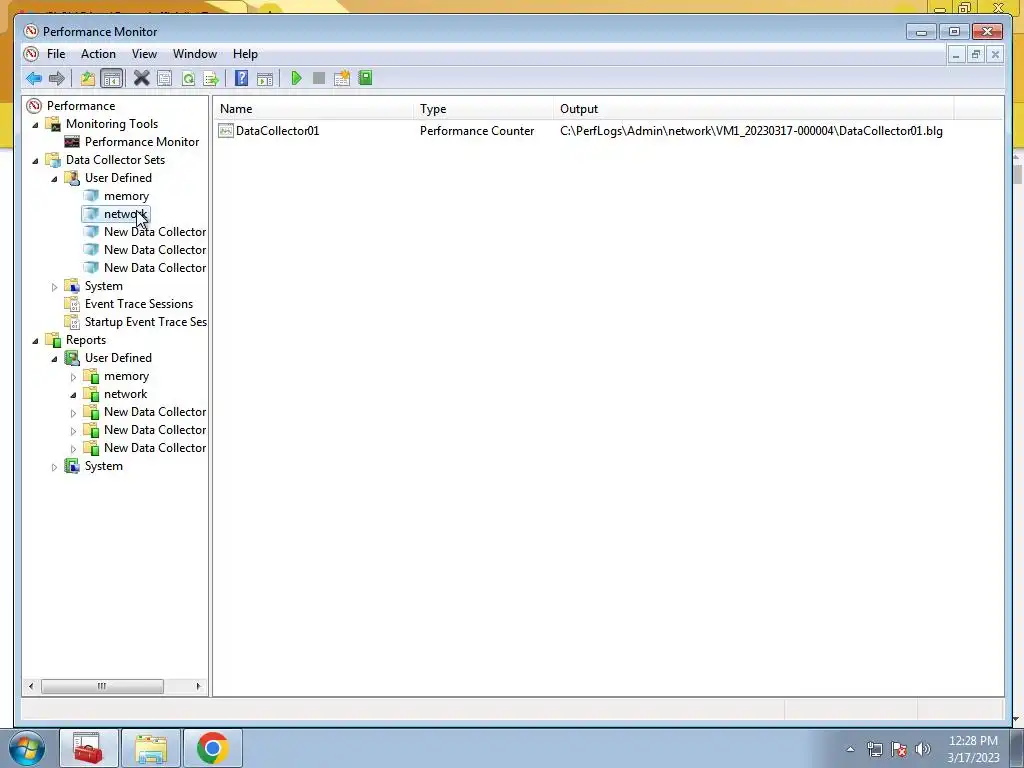Click the Forward arrow toolbar icon
Image resolution: width=1024 pixels, height=768 pixels.
point(57,78)
